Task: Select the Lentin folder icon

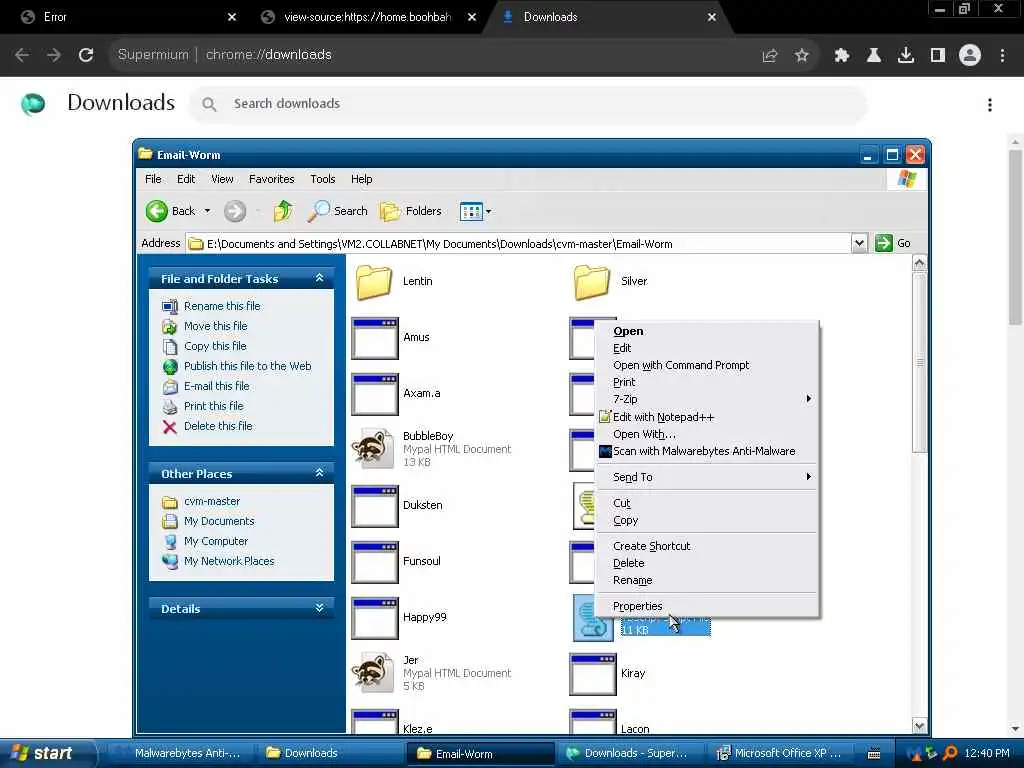Action: click(x=374, y=281)
